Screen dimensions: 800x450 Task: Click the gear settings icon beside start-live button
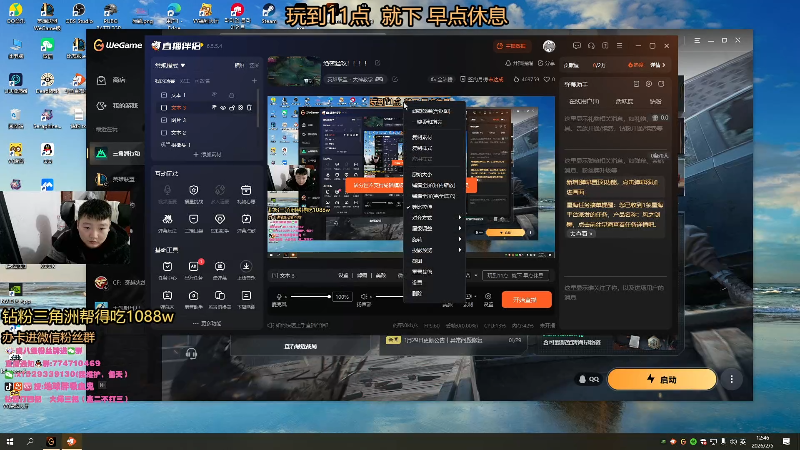click(x=488, y=296)
